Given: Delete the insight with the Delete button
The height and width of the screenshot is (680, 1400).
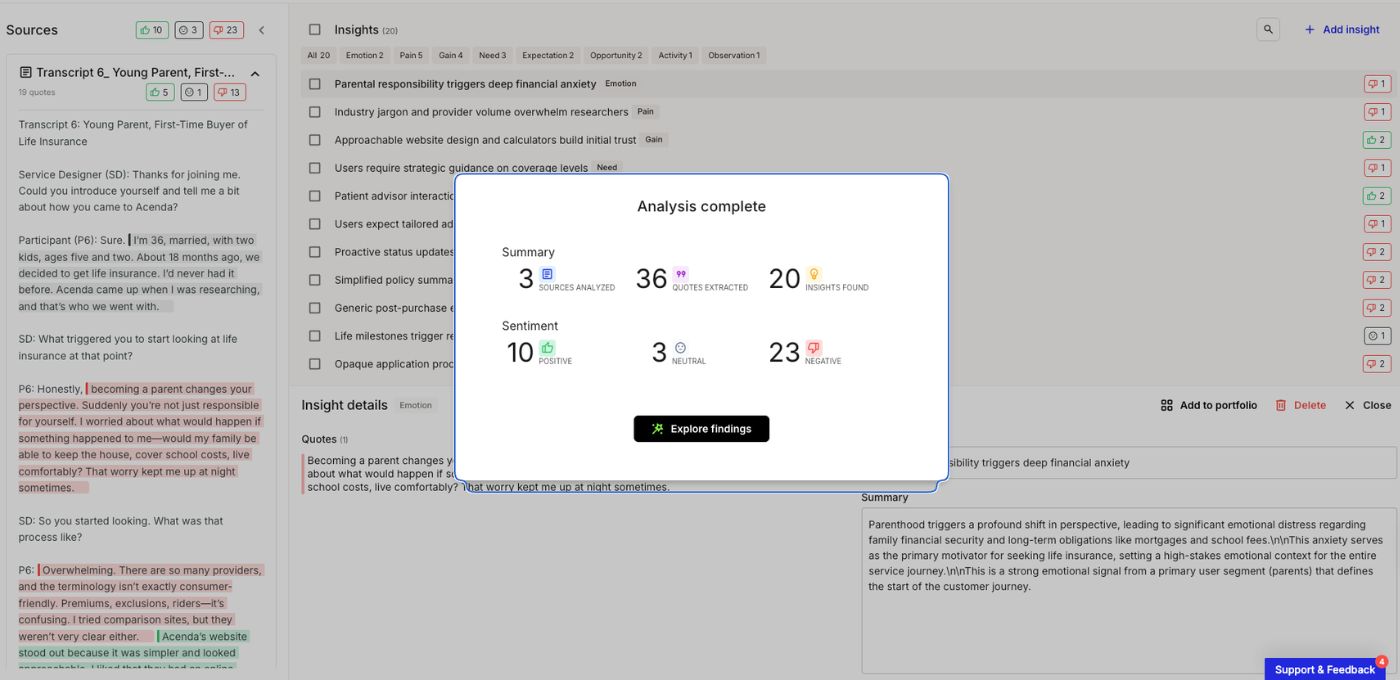Looking at the screenshot, I should point(1301,405).
